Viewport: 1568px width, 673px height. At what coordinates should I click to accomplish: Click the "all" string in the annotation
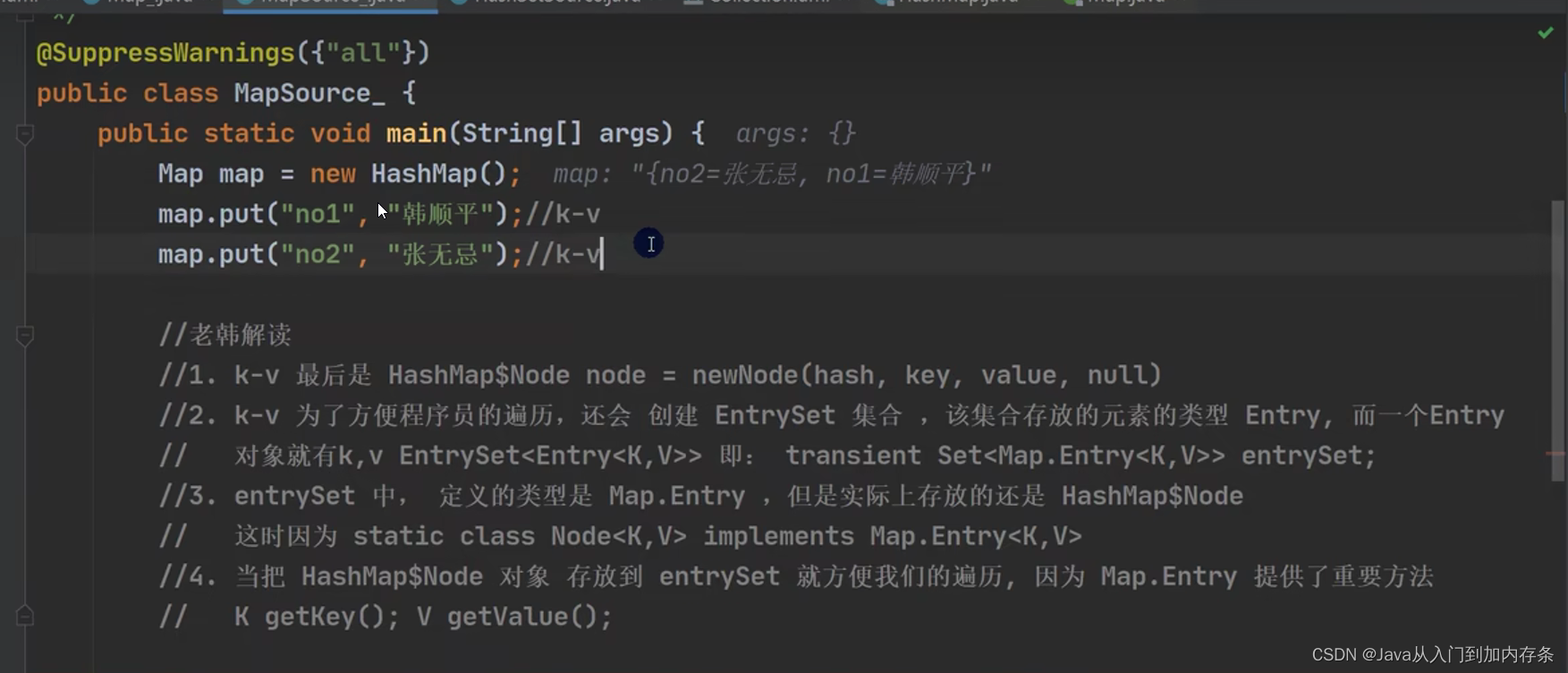[x=362, y=53]
